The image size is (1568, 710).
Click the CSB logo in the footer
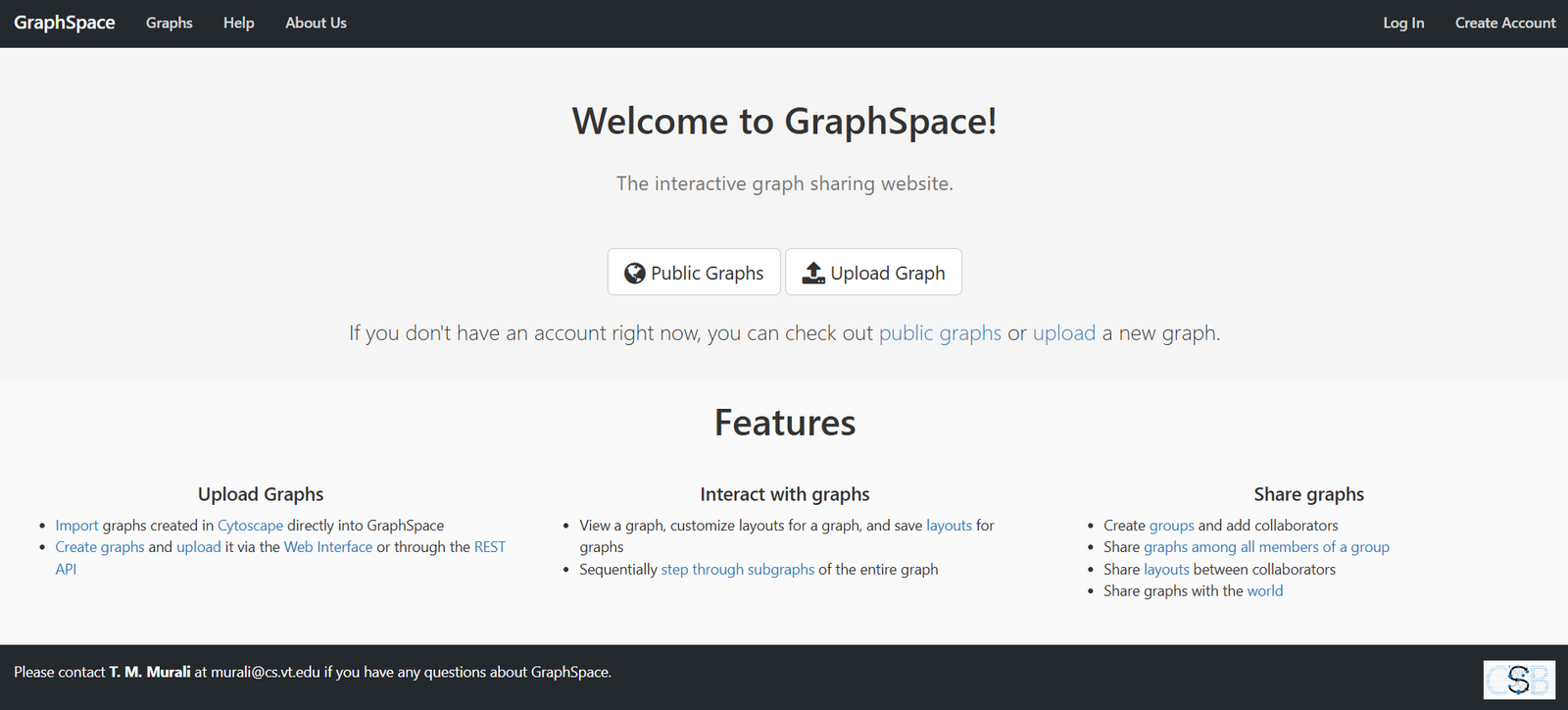pos(1518,680)
